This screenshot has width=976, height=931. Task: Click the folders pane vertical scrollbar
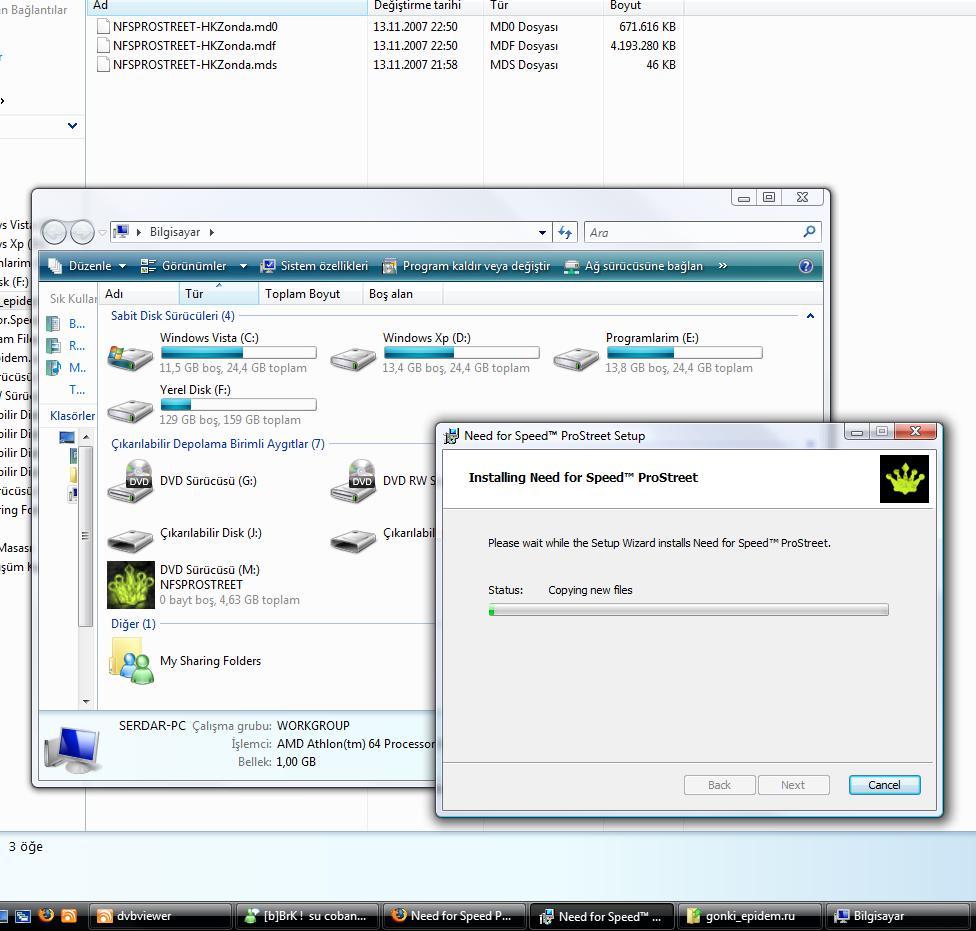[86, 535]
